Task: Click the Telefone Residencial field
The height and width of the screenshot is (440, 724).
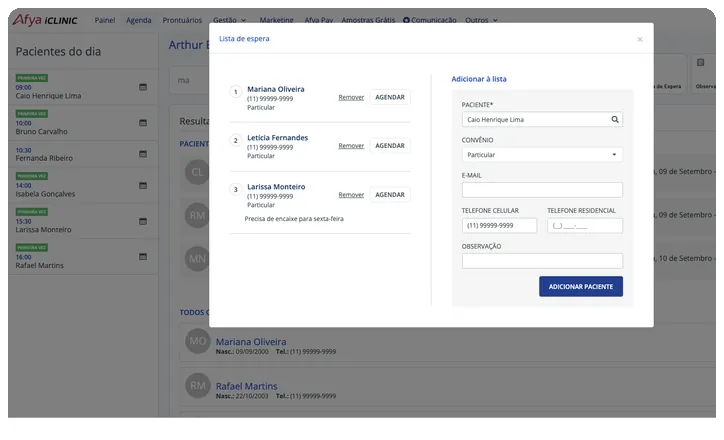Action: coord(585,226)
